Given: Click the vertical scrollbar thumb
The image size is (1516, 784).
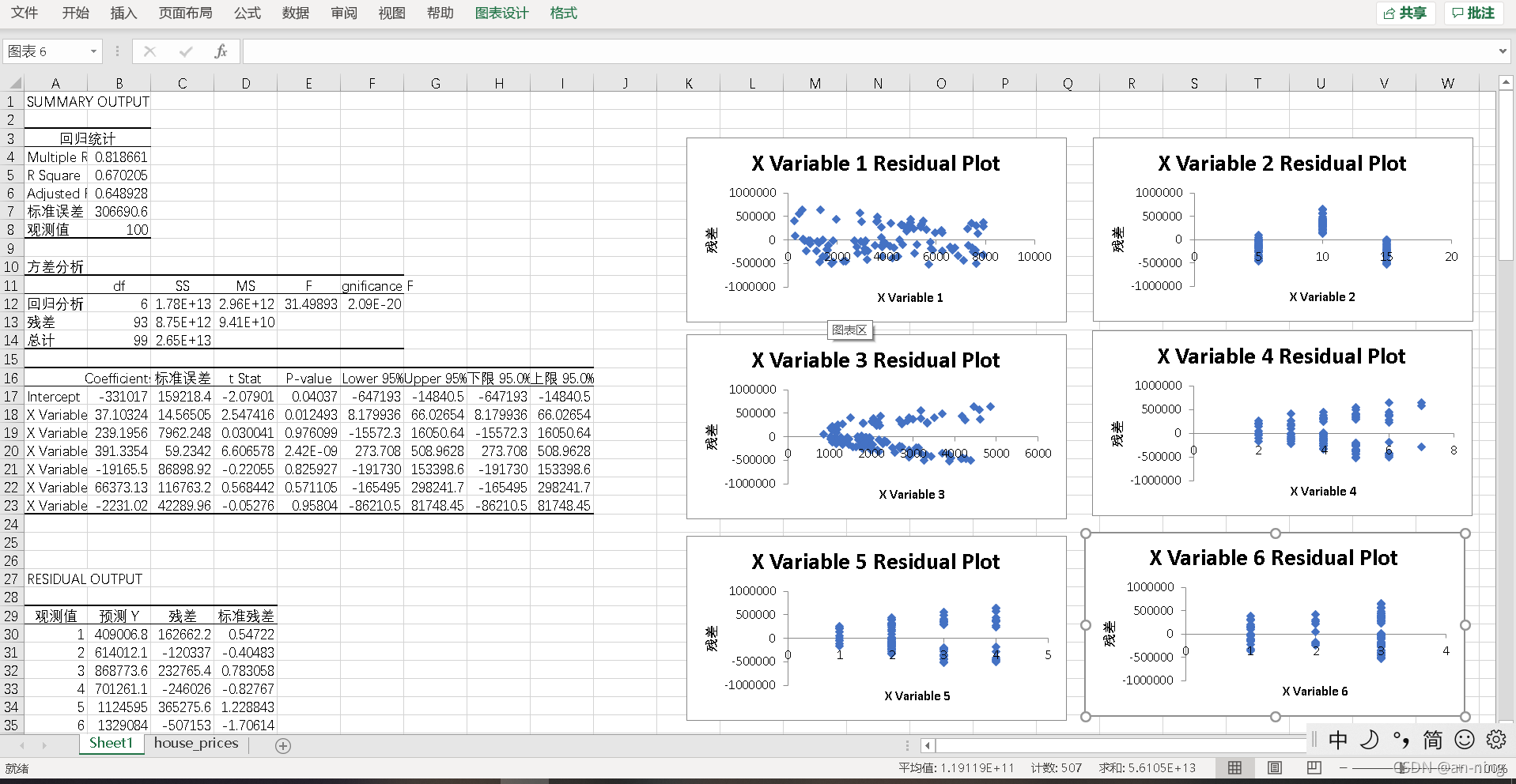Looking at the screenshot, I should pyautogui.click(x=1507, y=175).
